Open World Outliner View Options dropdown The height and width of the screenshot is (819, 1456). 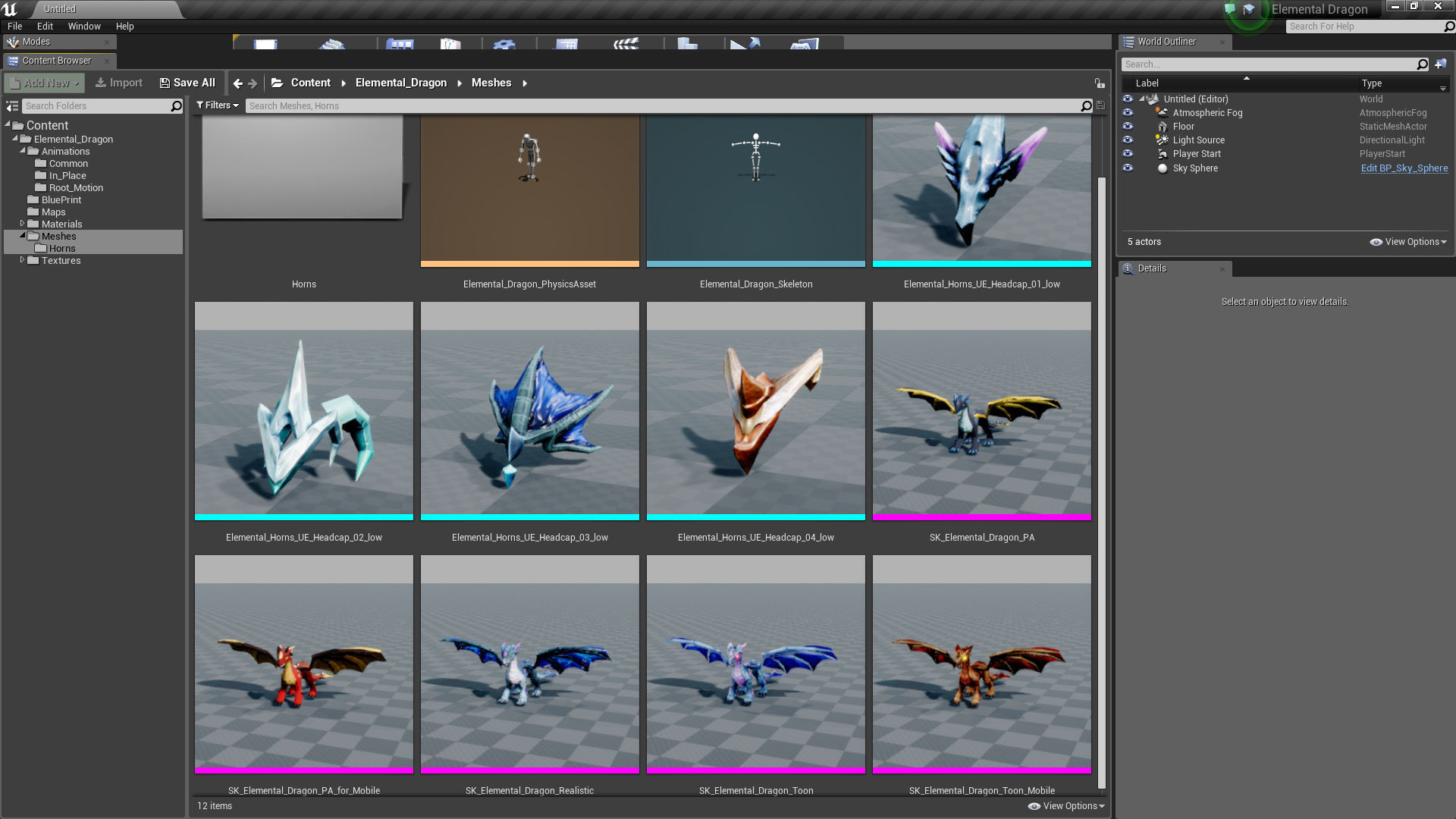click(x=1408, y=242)
